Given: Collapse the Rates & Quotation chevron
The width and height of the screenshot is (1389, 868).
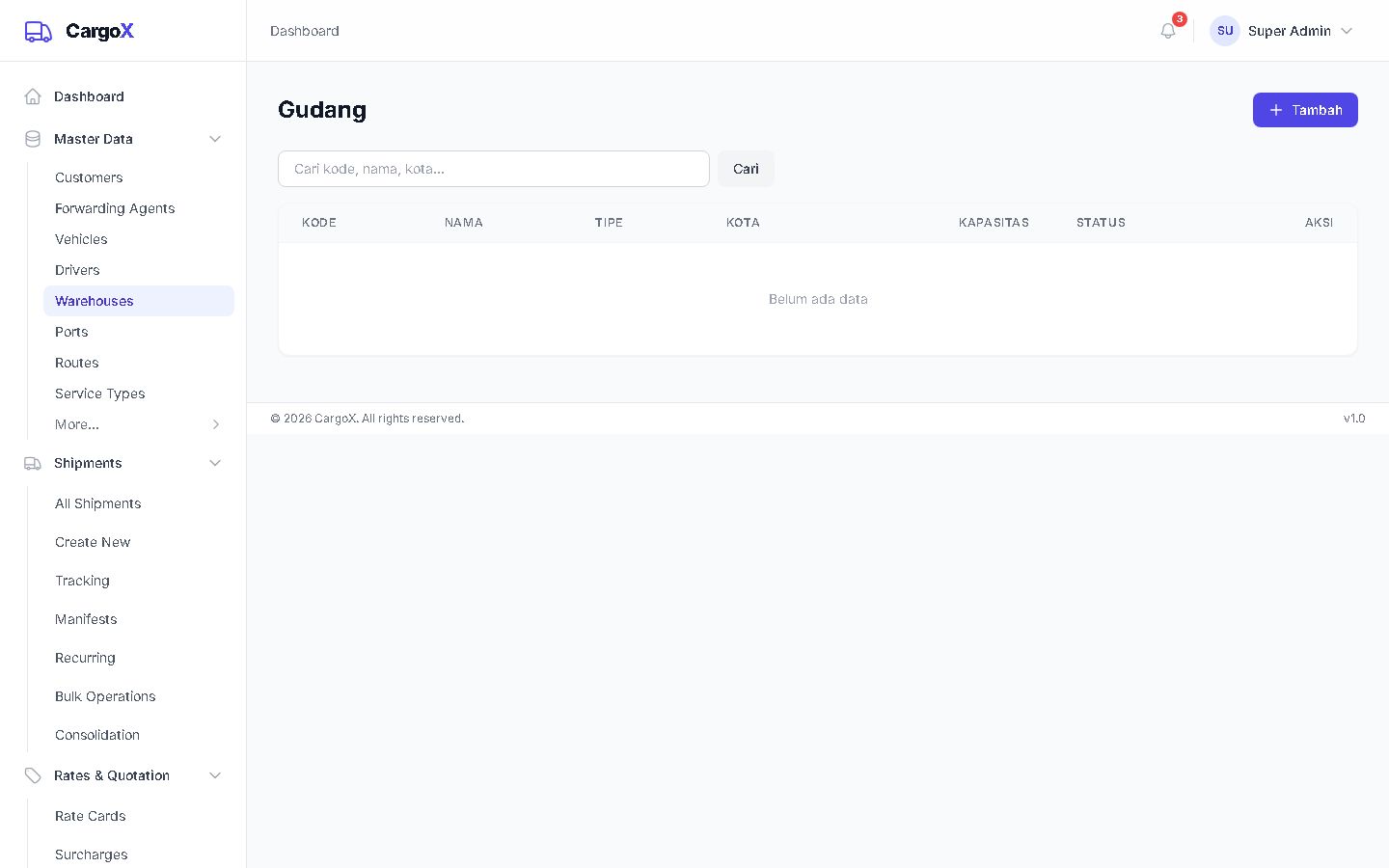Looking at the screenshot, I should [x=215, y=775].
